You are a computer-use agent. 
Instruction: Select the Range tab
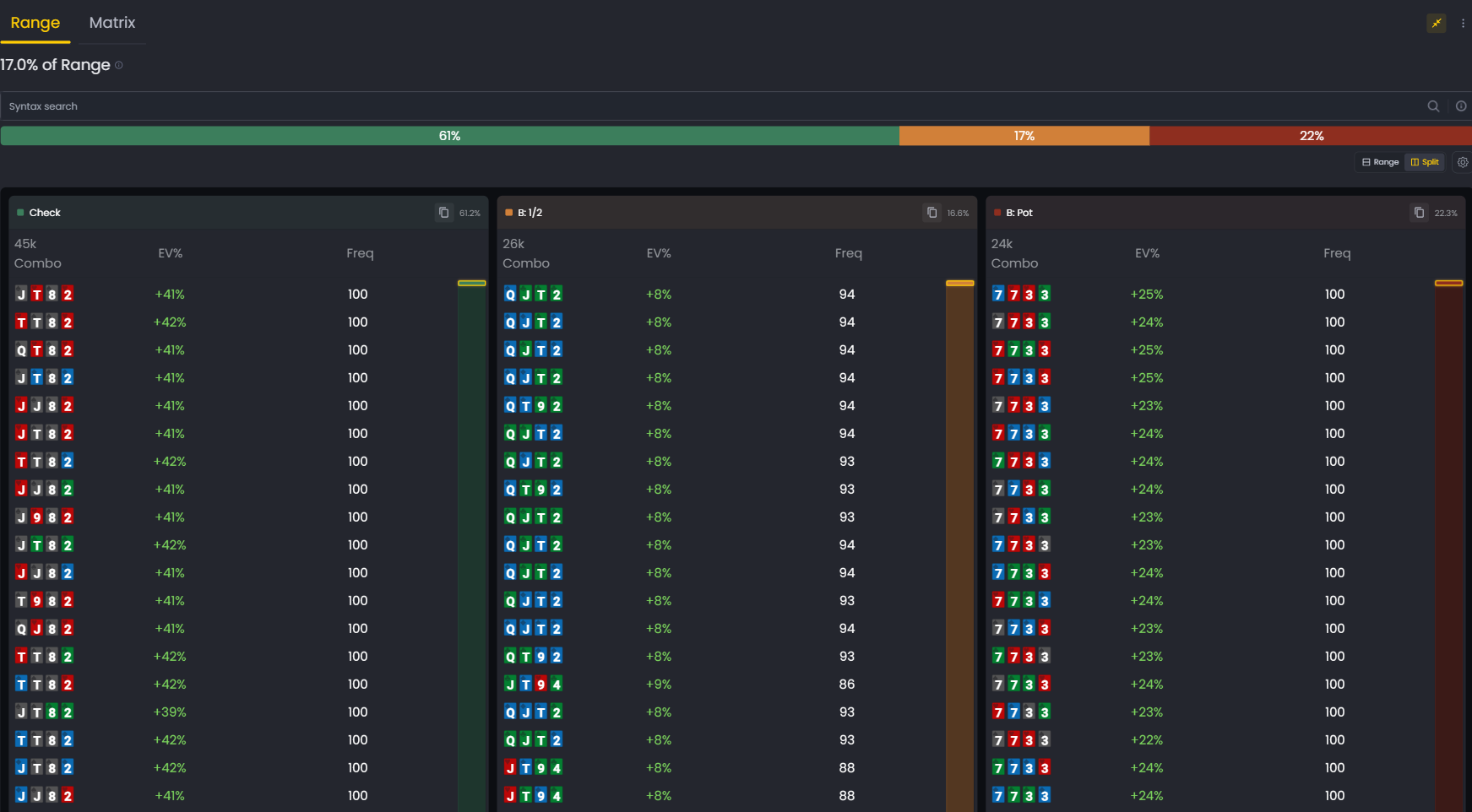click(x=35, y=23)
